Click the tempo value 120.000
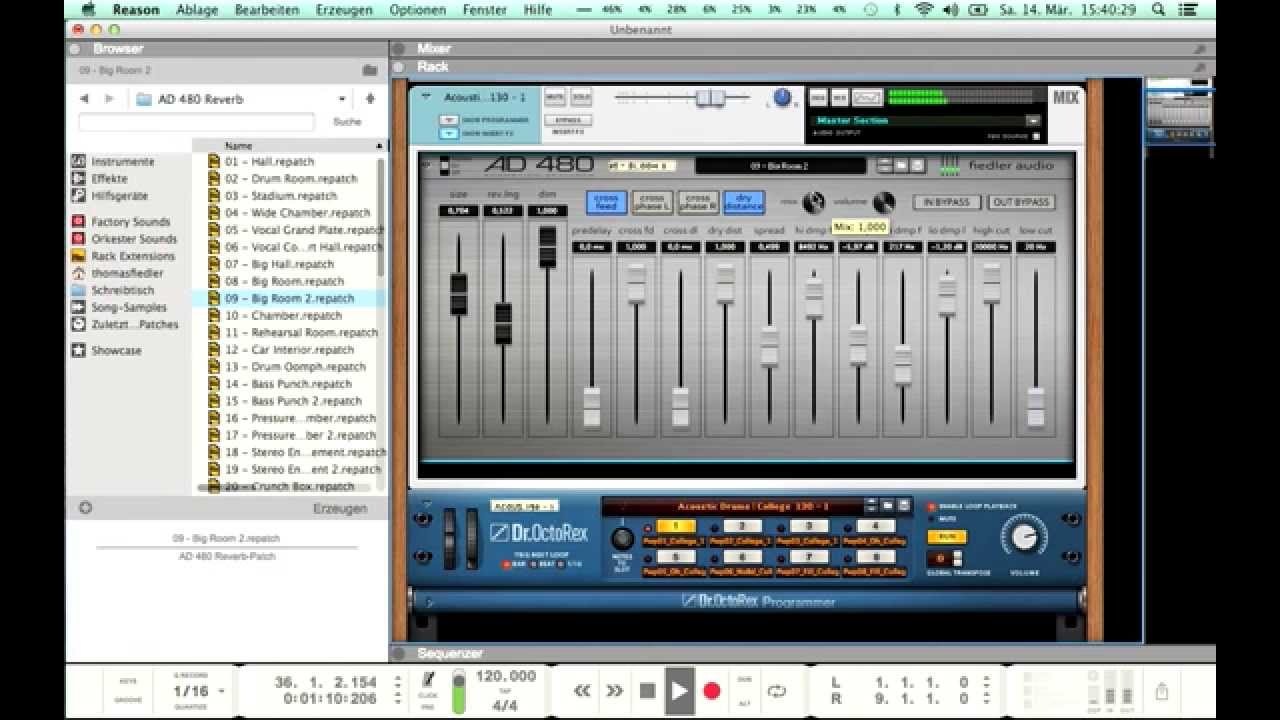The image size is (1280, 720). tap(505, 676)
